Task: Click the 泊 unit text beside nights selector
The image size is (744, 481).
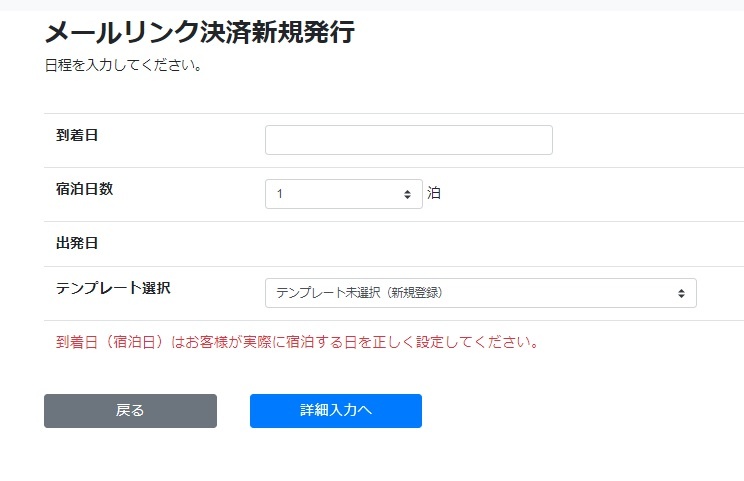Action: coord(434,193)
